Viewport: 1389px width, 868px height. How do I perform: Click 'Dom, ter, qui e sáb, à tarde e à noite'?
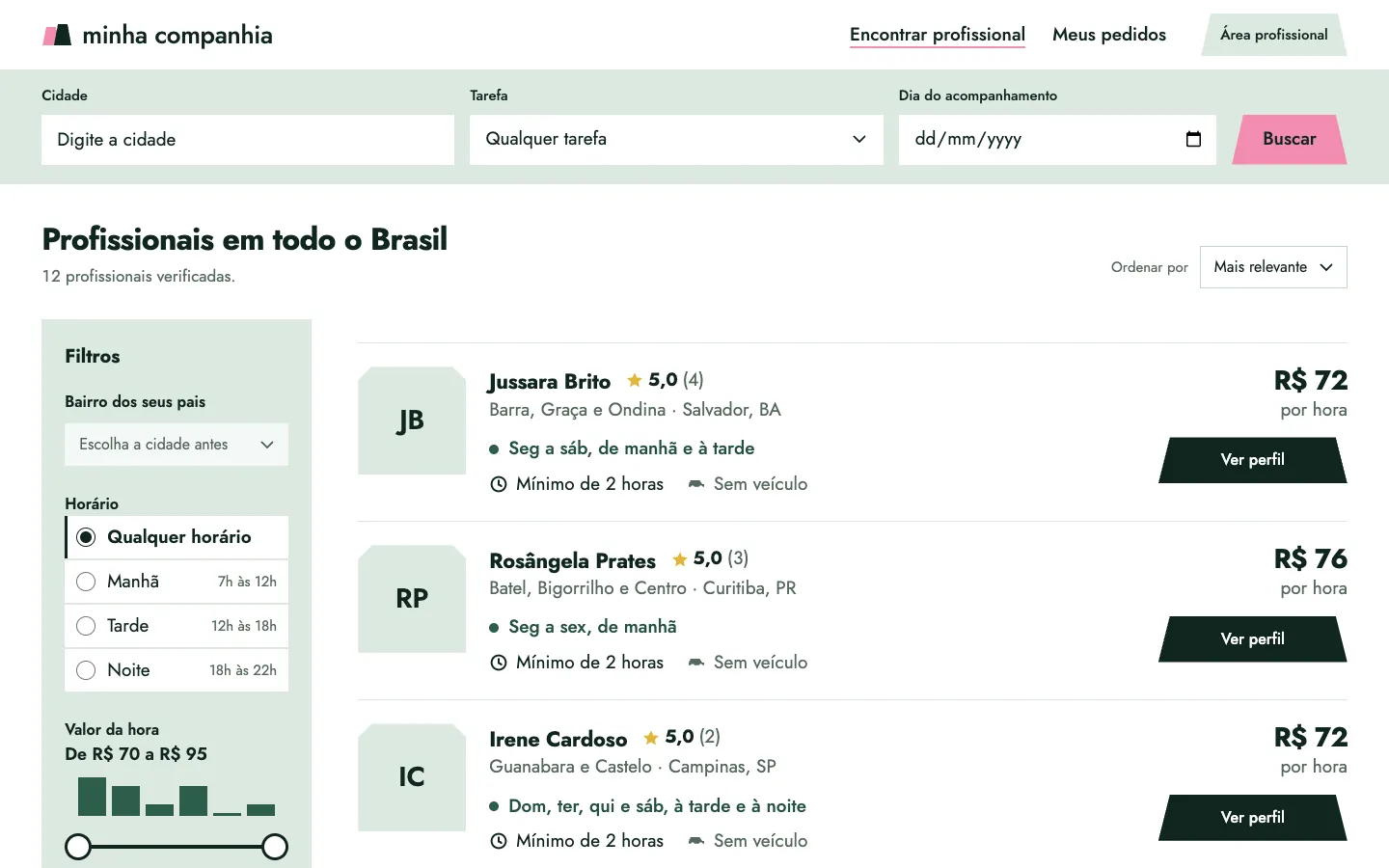(x=657, y=806)
